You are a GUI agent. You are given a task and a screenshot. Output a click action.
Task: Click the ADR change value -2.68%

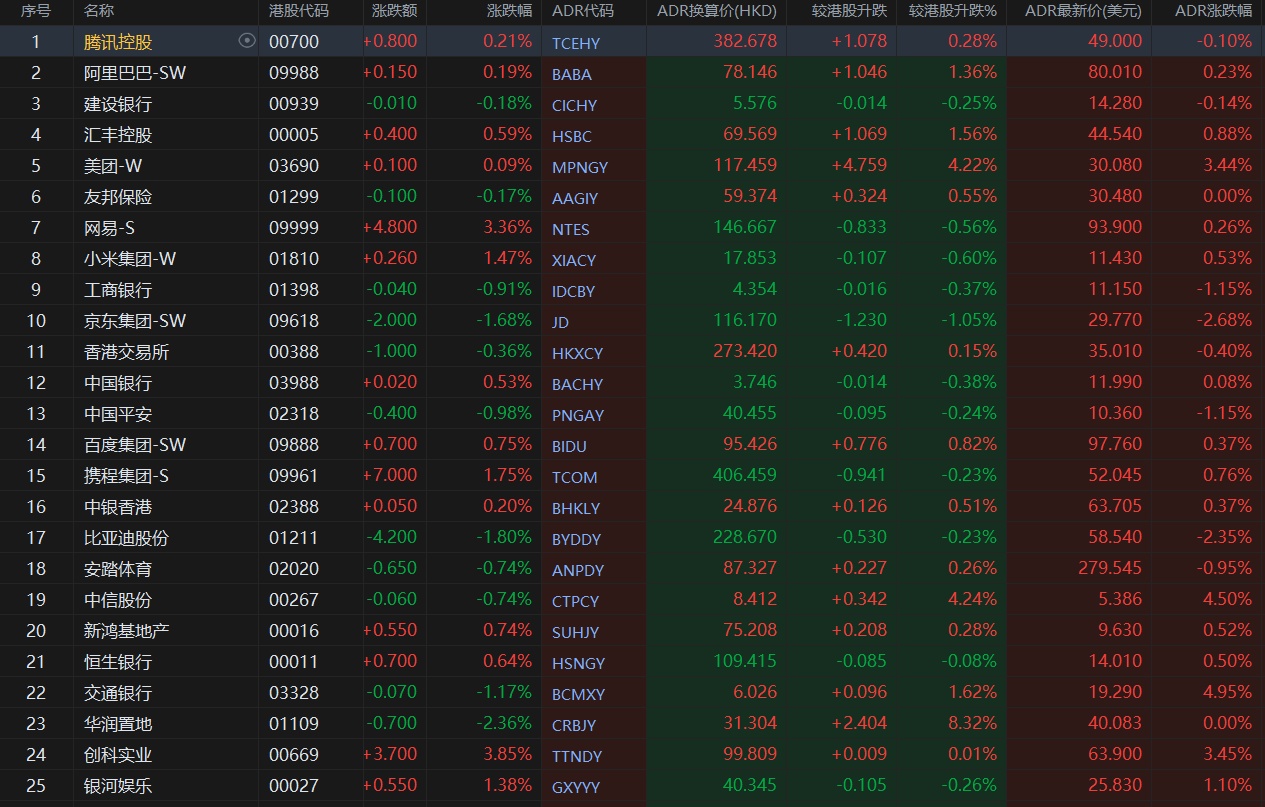tap(1225, 320)
